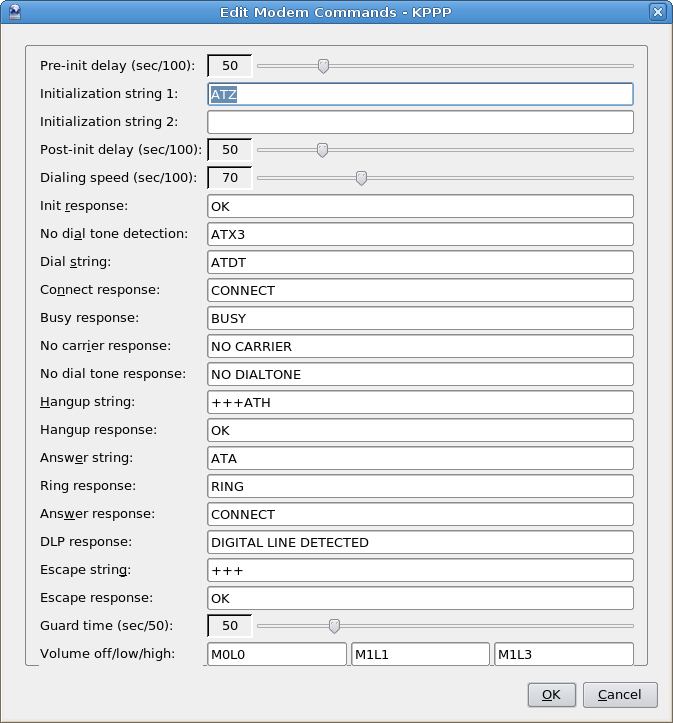Click the Dialing speed slider handle
Viewport: 673px width, 723px height.
click(361, 178)
